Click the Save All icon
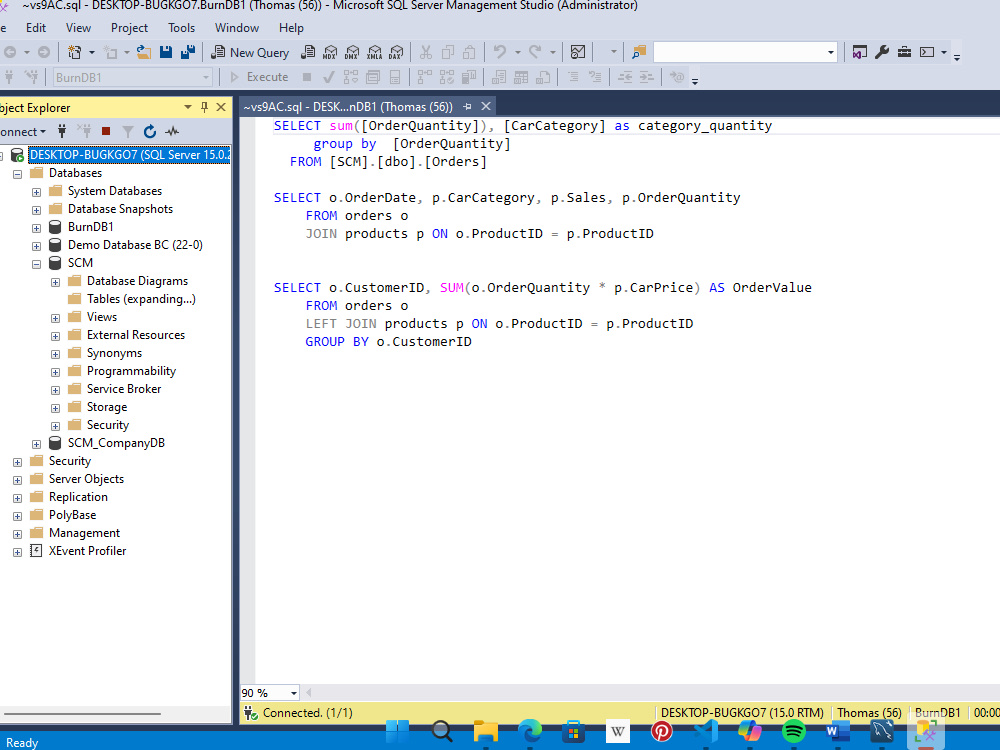The height and width of the screenshot is (750, 1000). click(x=188, y=52)
